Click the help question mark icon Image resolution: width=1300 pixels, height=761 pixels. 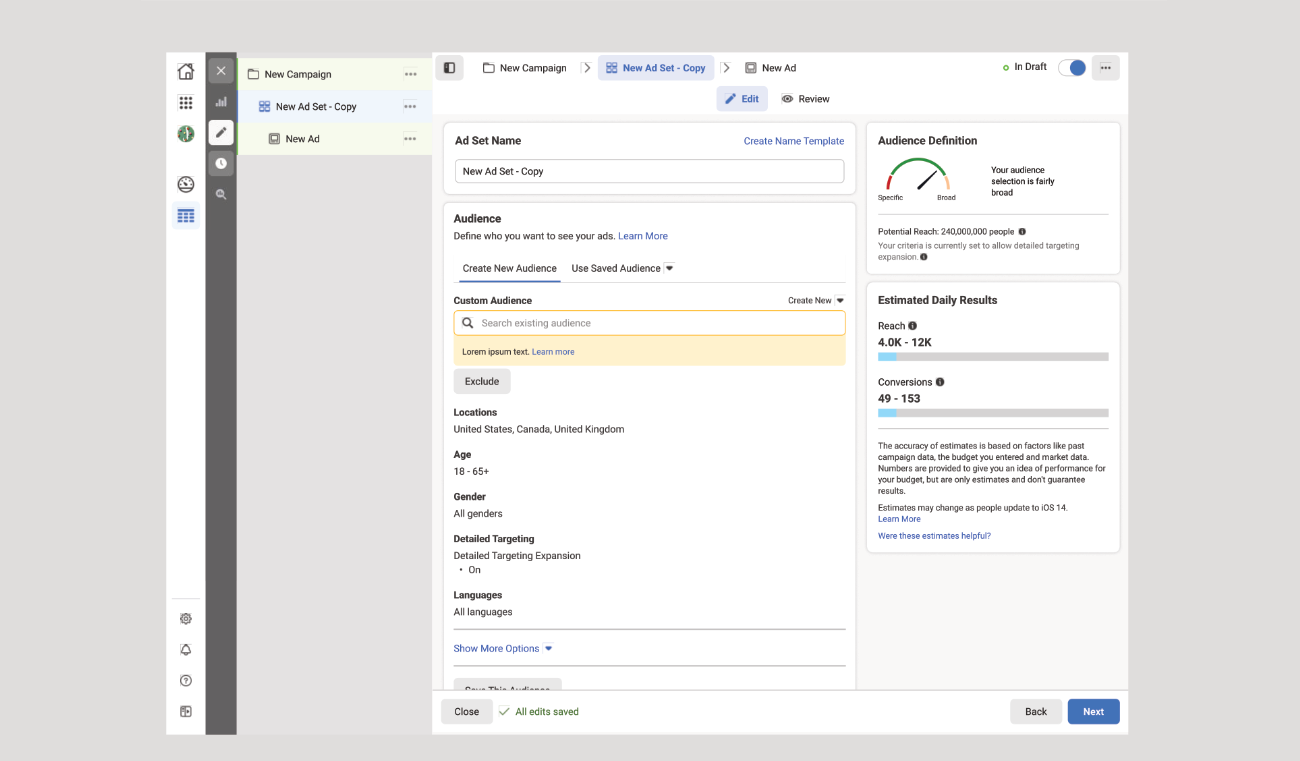(x=185, y=681)
